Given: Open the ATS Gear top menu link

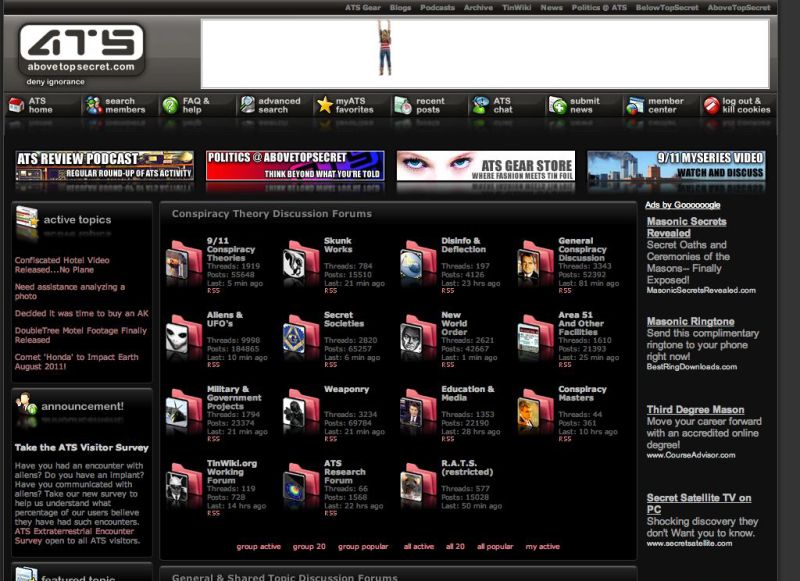Looking at the screenshot, I should 363,8.
